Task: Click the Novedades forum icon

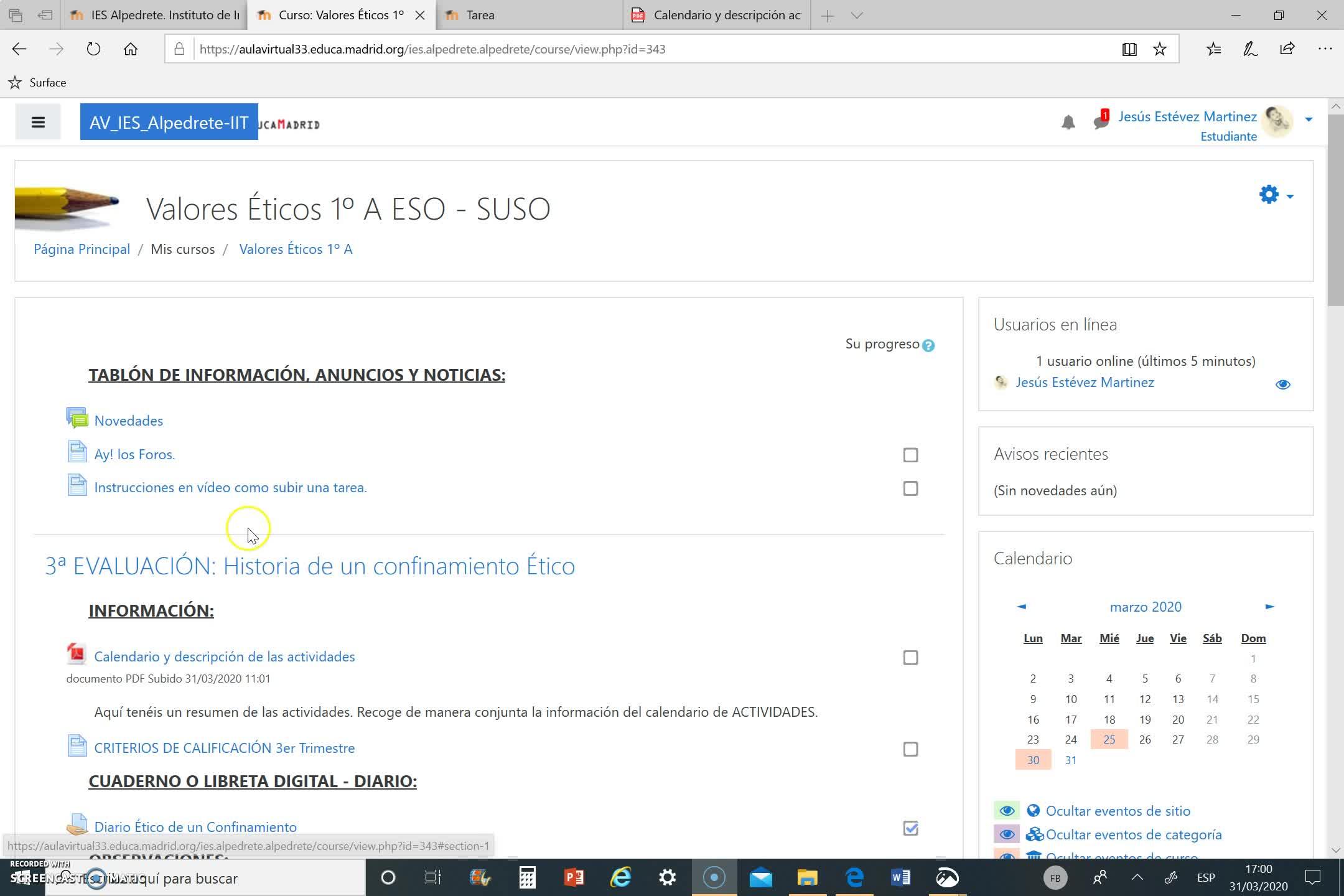Action: (77, 419)
